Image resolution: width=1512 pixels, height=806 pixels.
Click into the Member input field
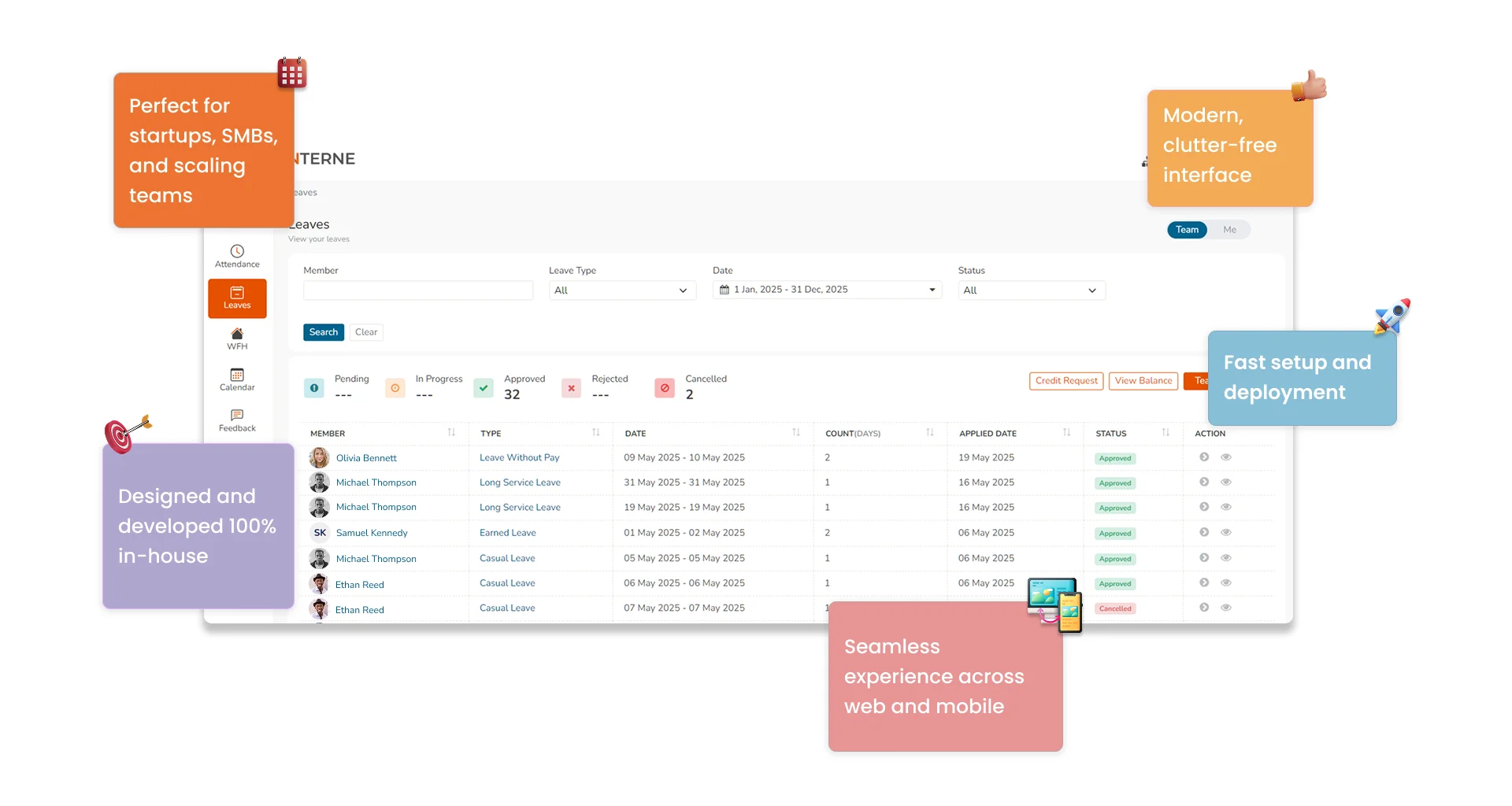[x=418, y=290]
